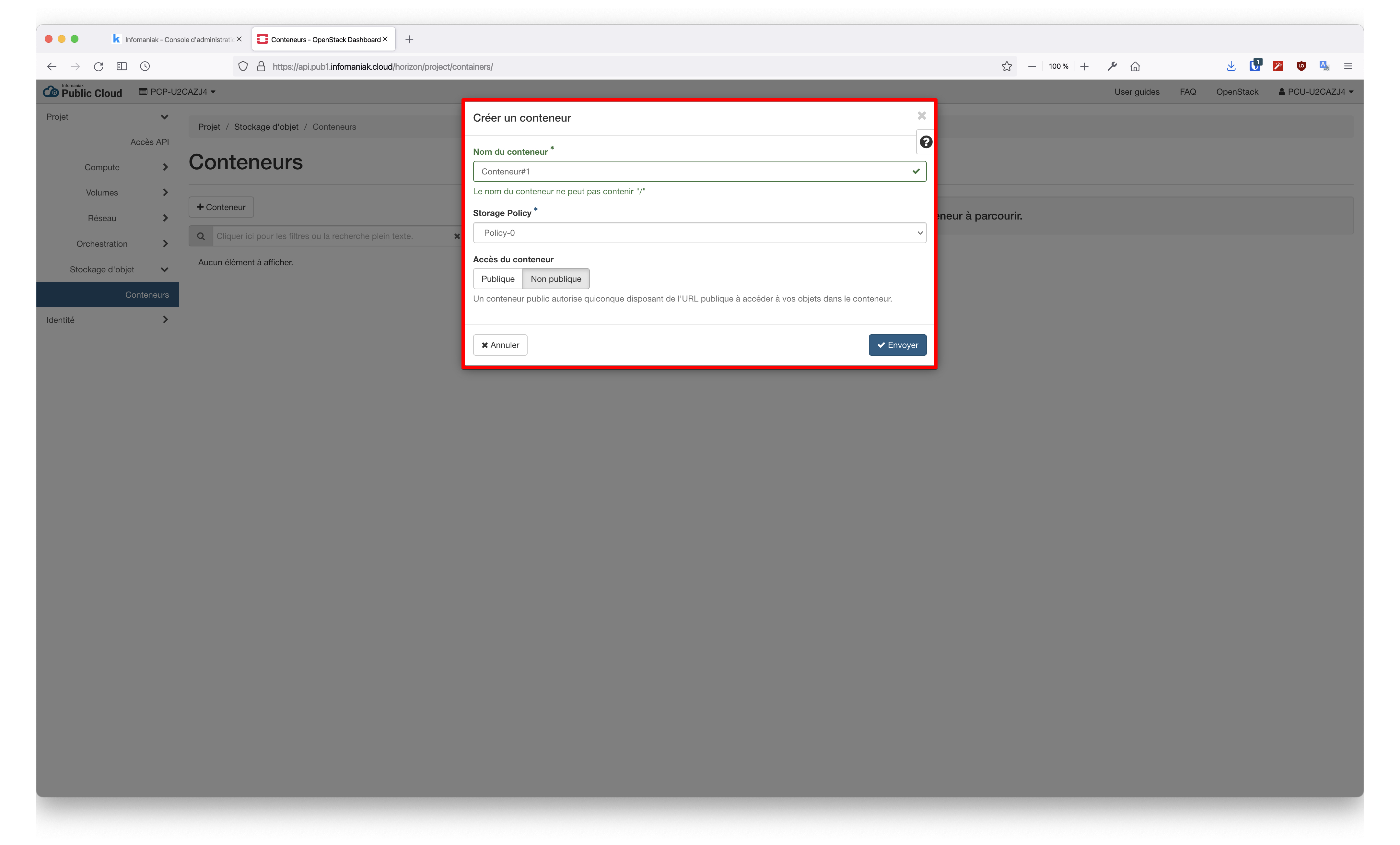Open the help icon in the dialog
The height and width of the screenshot is (845, 1400).
(x=926, y=142)
